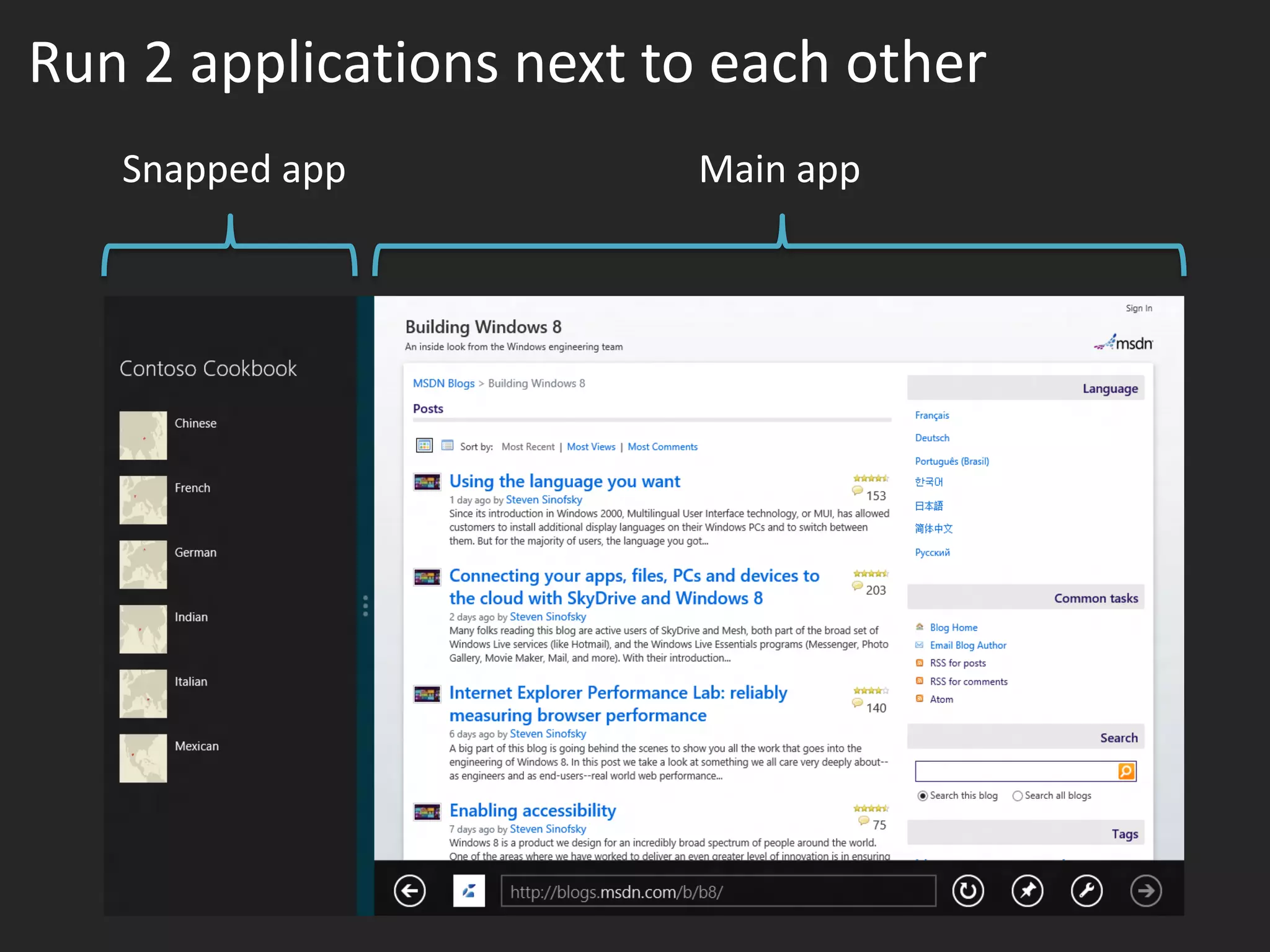
Task: Switch posts to grid view icon
Action: [x=424, y=446]
